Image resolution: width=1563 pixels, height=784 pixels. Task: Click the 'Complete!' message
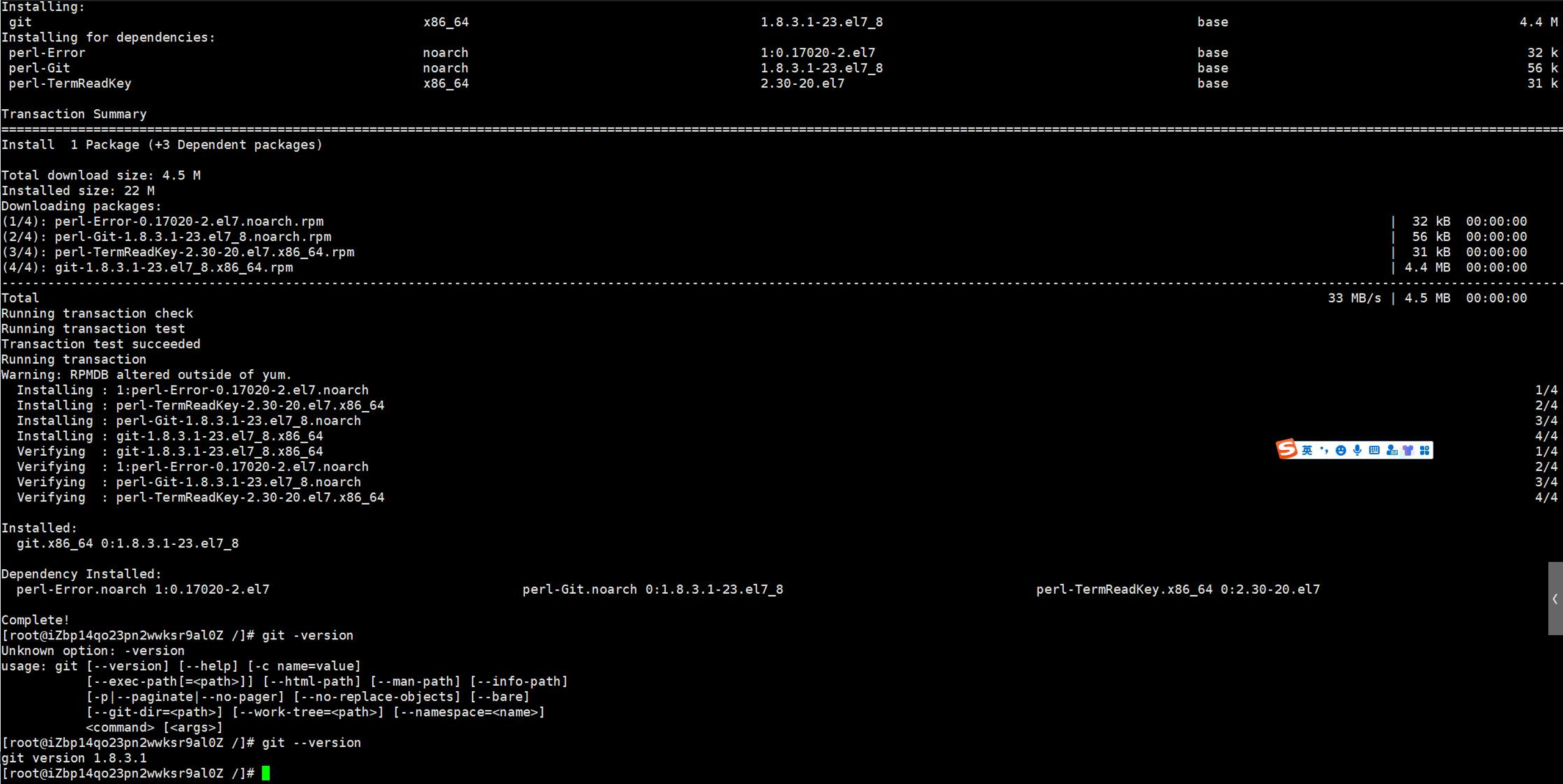(x=35, y=620)
